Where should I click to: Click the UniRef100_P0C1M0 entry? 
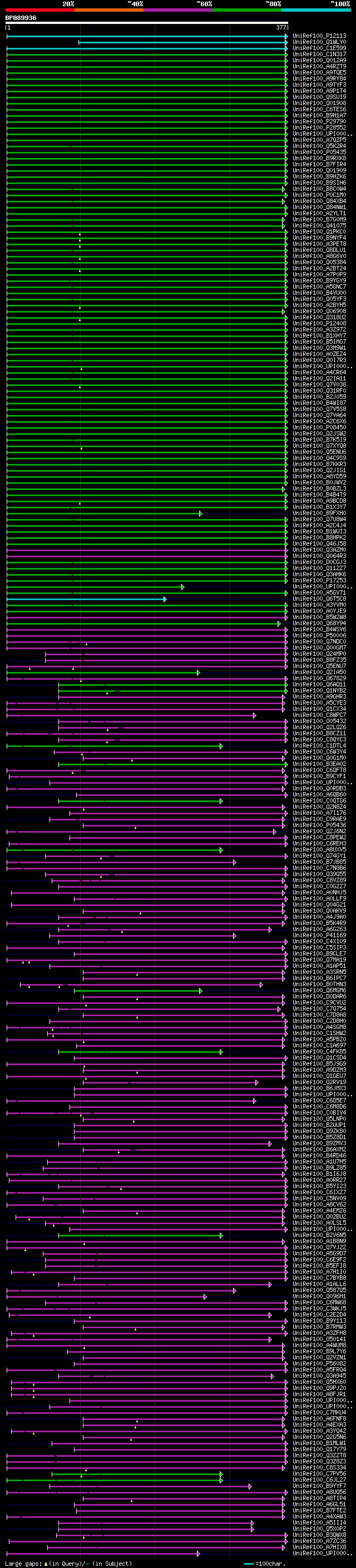pyautogui.click(x=319, y=195)
